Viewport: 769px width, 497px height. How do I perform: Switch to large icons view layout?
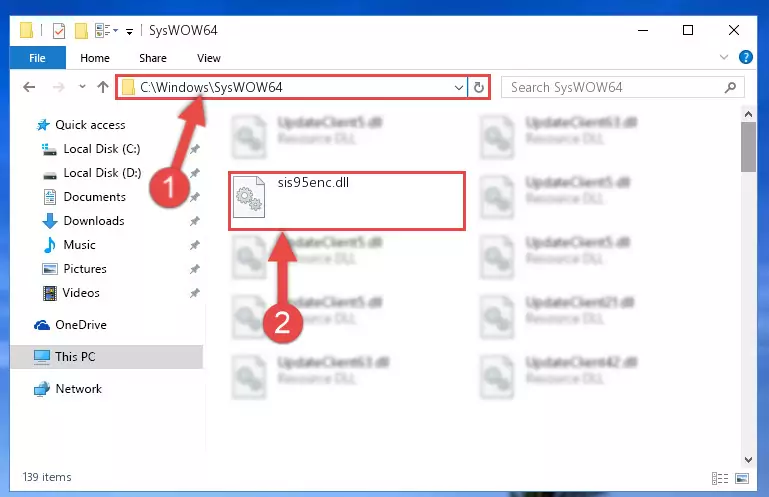click(742, 478)
